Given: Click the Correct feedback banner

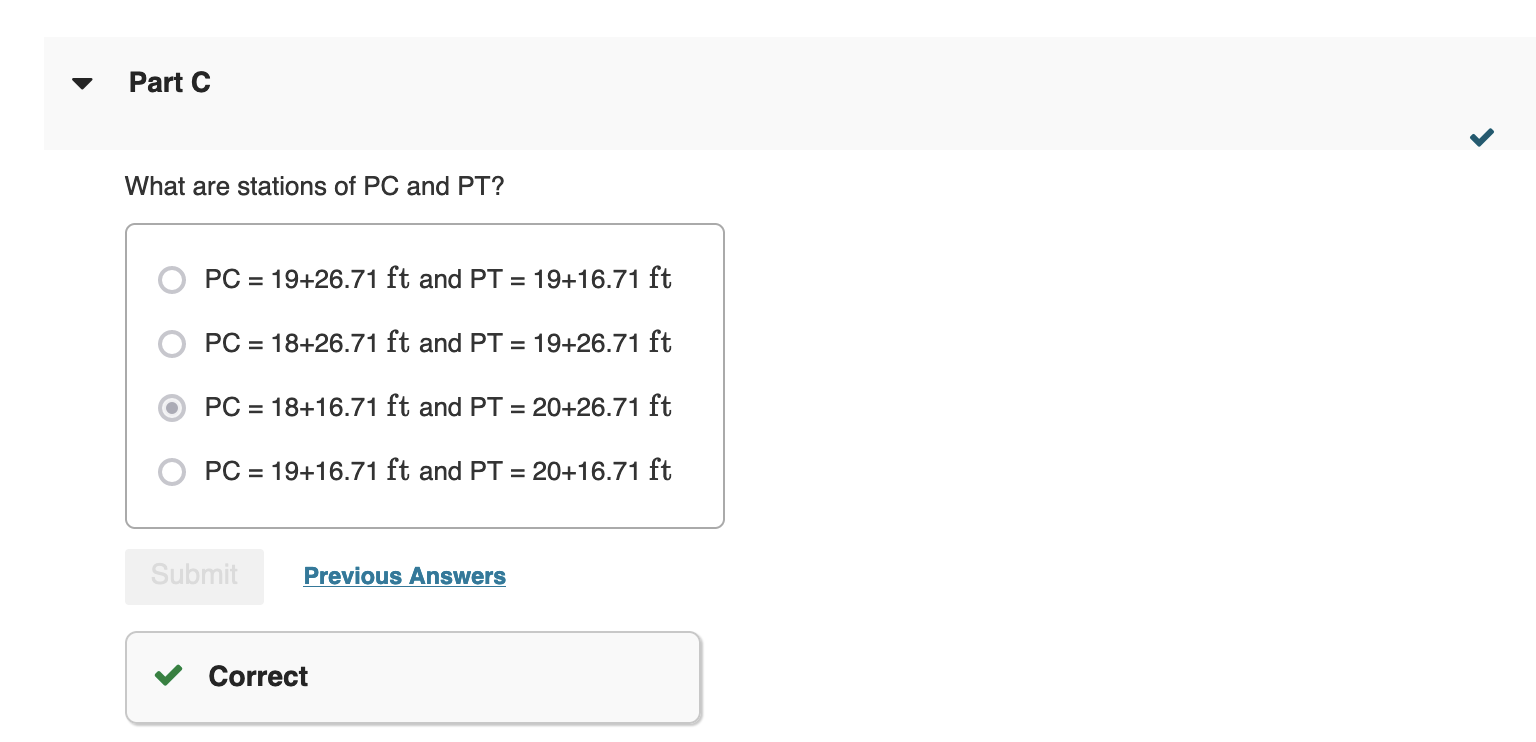Looking at the screenshot, I should pyautogui.click(x=412, y=676).
